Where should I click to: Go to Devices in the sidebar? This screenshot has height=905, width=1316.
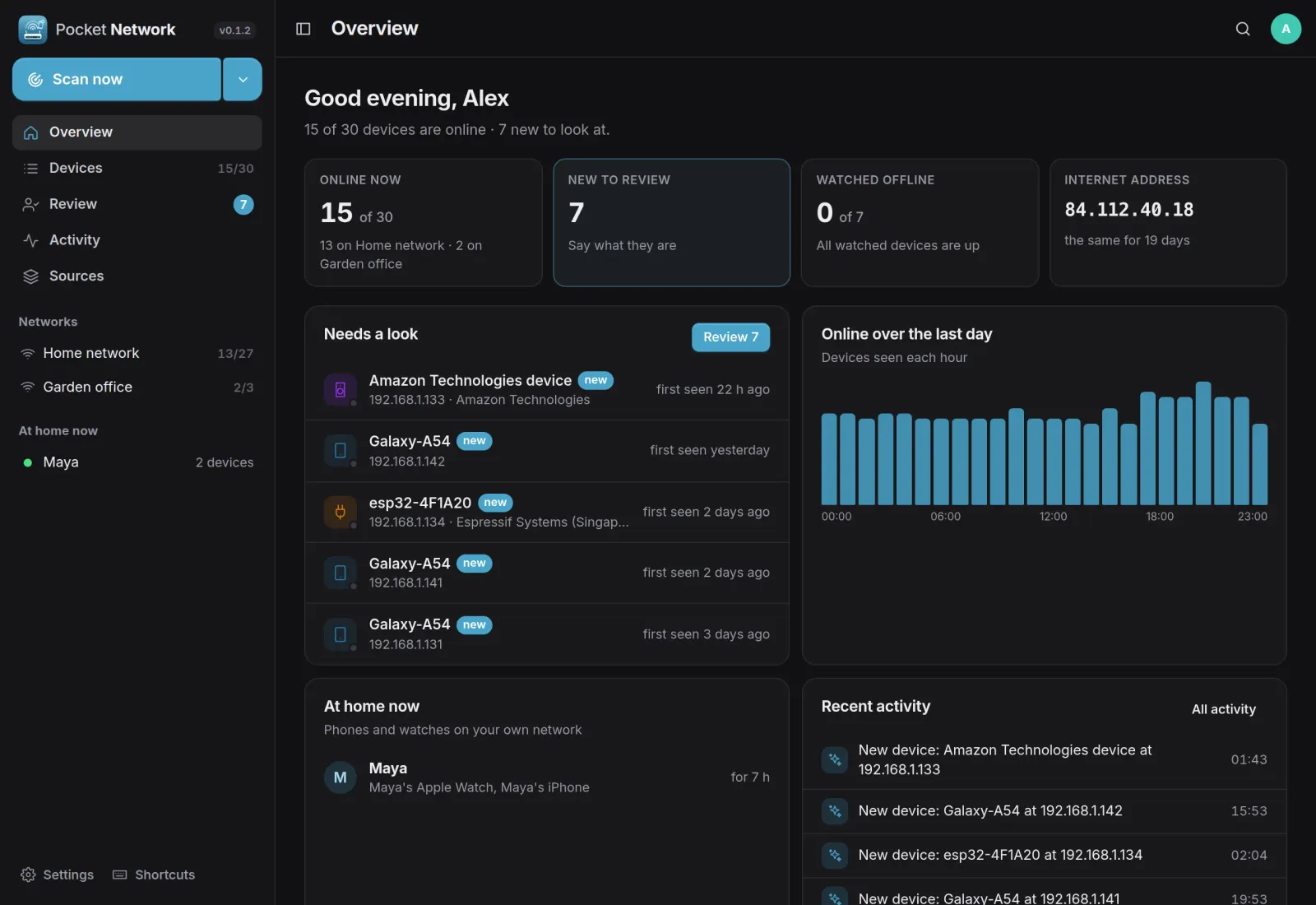click(137, 168)
